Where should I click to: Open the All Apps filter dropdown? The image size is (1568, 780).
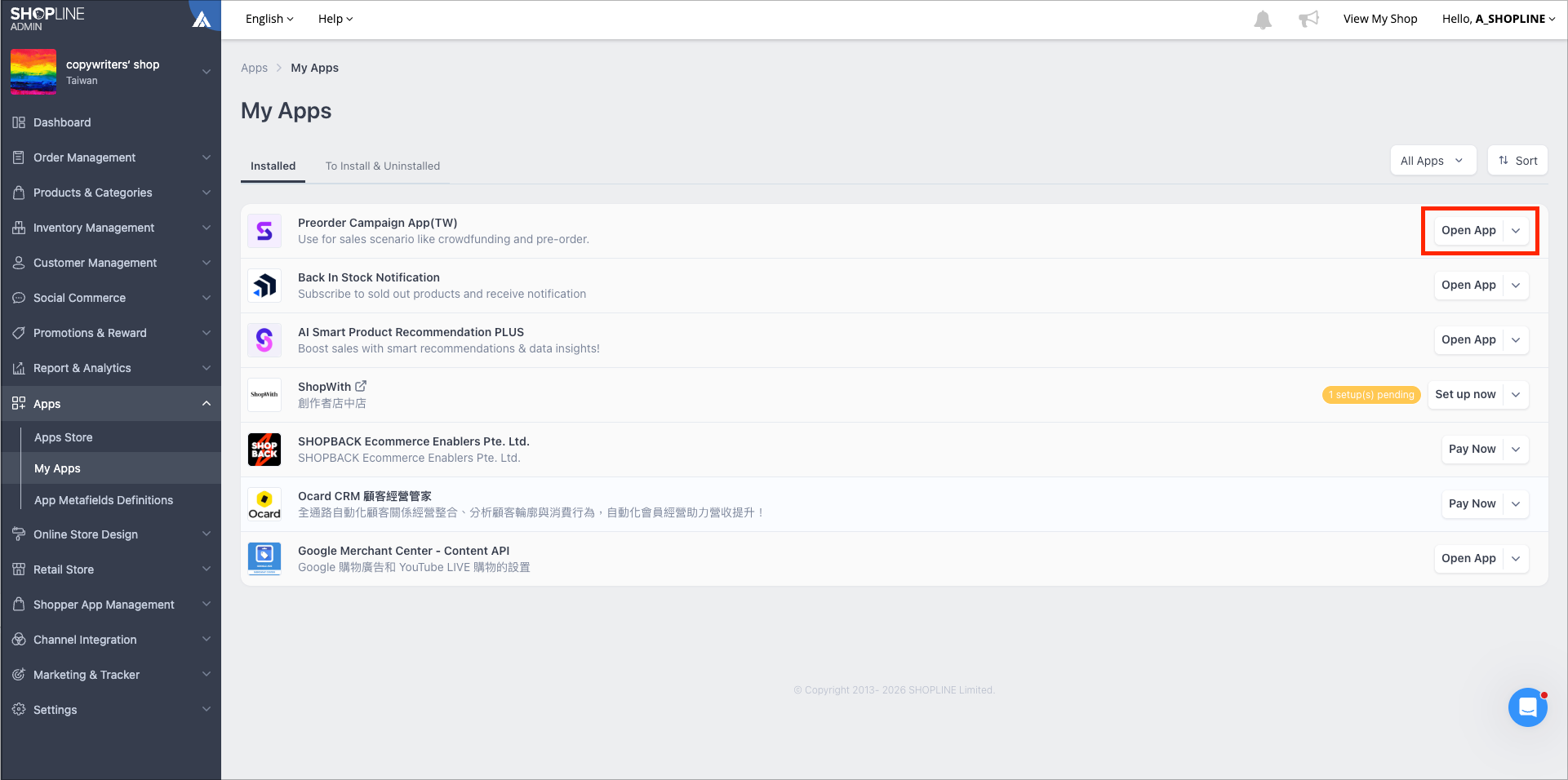(1433, 161)
